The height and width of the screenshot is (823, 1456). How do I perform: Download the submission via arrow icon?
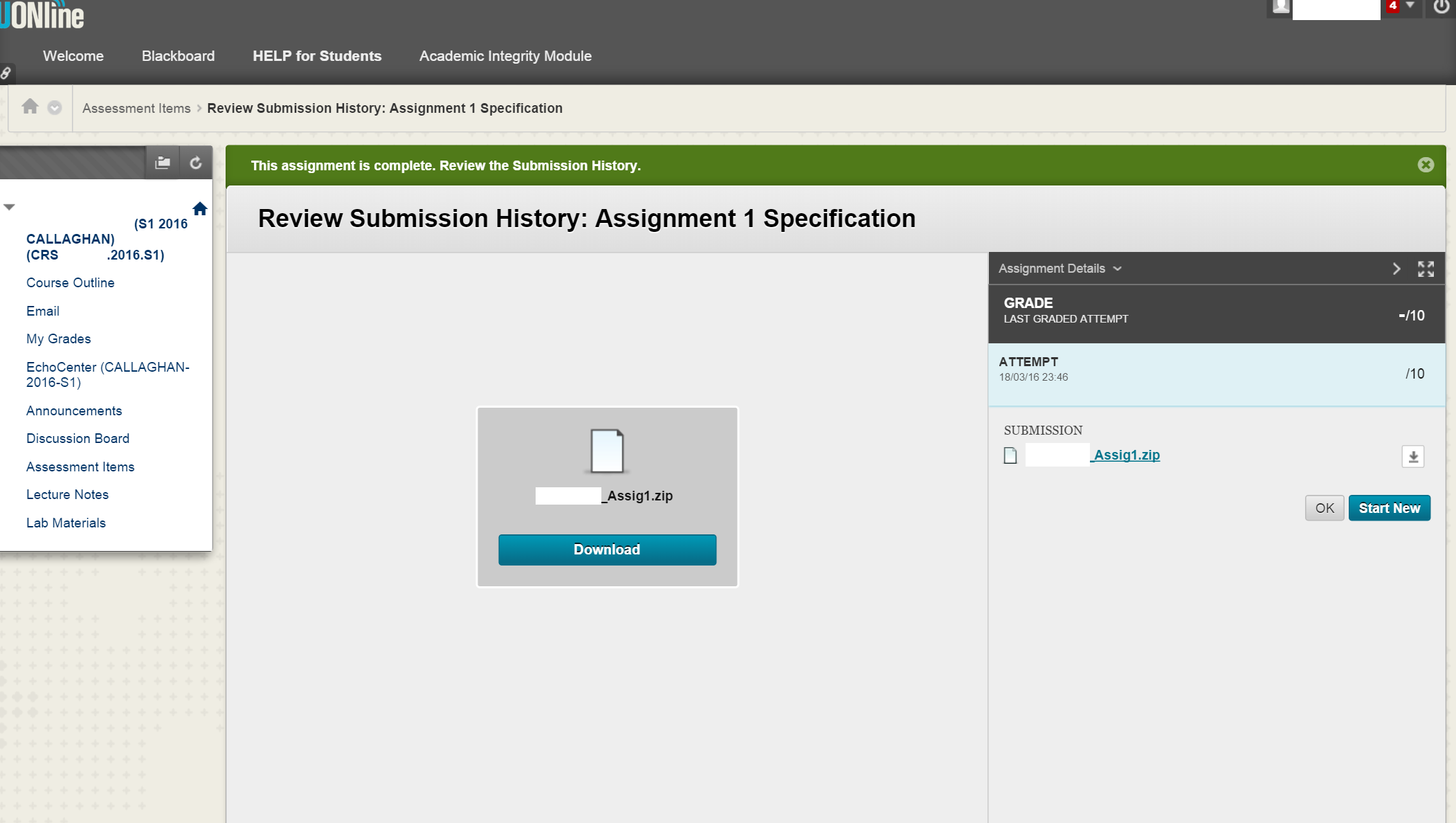(x=1413, y=457)
